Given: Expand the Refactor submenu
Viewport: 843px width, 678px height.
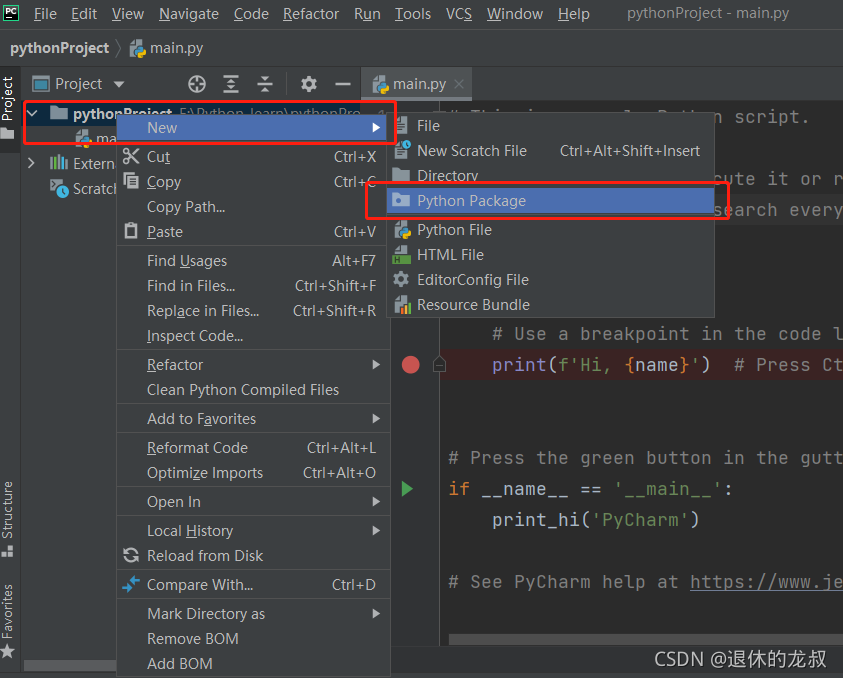Looking at the screenshot, I should pos(253,365).
